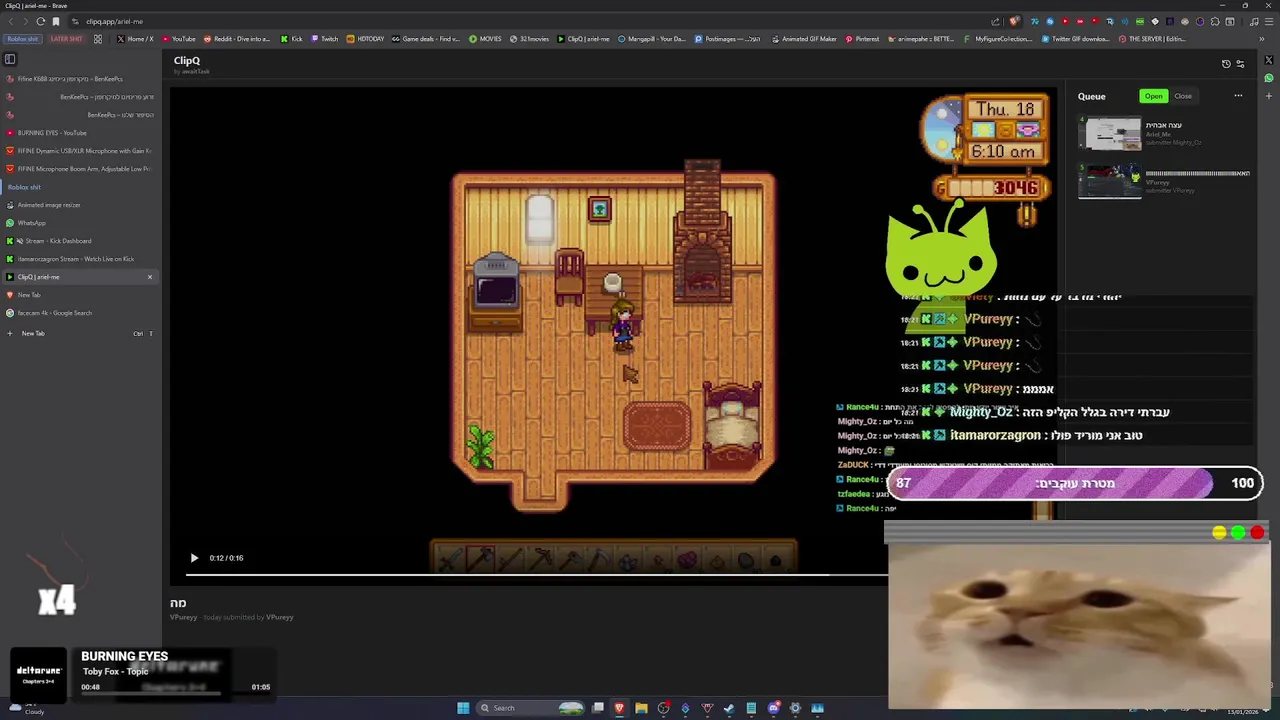Open the browser extensions puzzle icon
This screenshot has width=1280, height=720.
pos(1215,21)
